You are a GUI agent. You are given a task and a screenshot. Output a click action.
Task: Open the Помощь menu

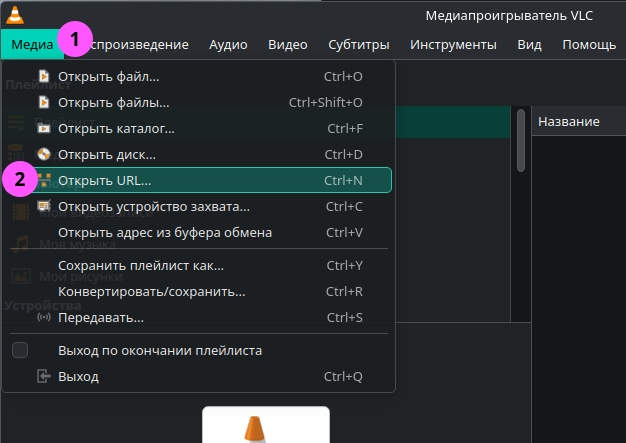coord(589,44)
